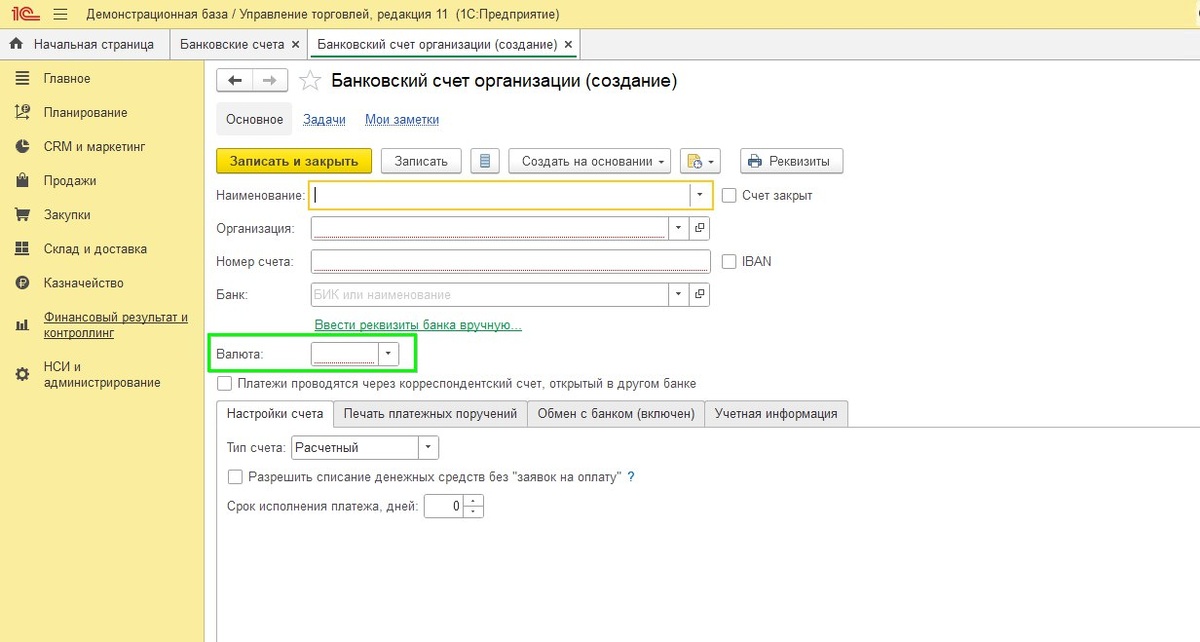Close the Банковский счет организации (создание) tab
The height and width of the screenshot is (642, 1200).
pyautogui.click(x=568, y=45)
